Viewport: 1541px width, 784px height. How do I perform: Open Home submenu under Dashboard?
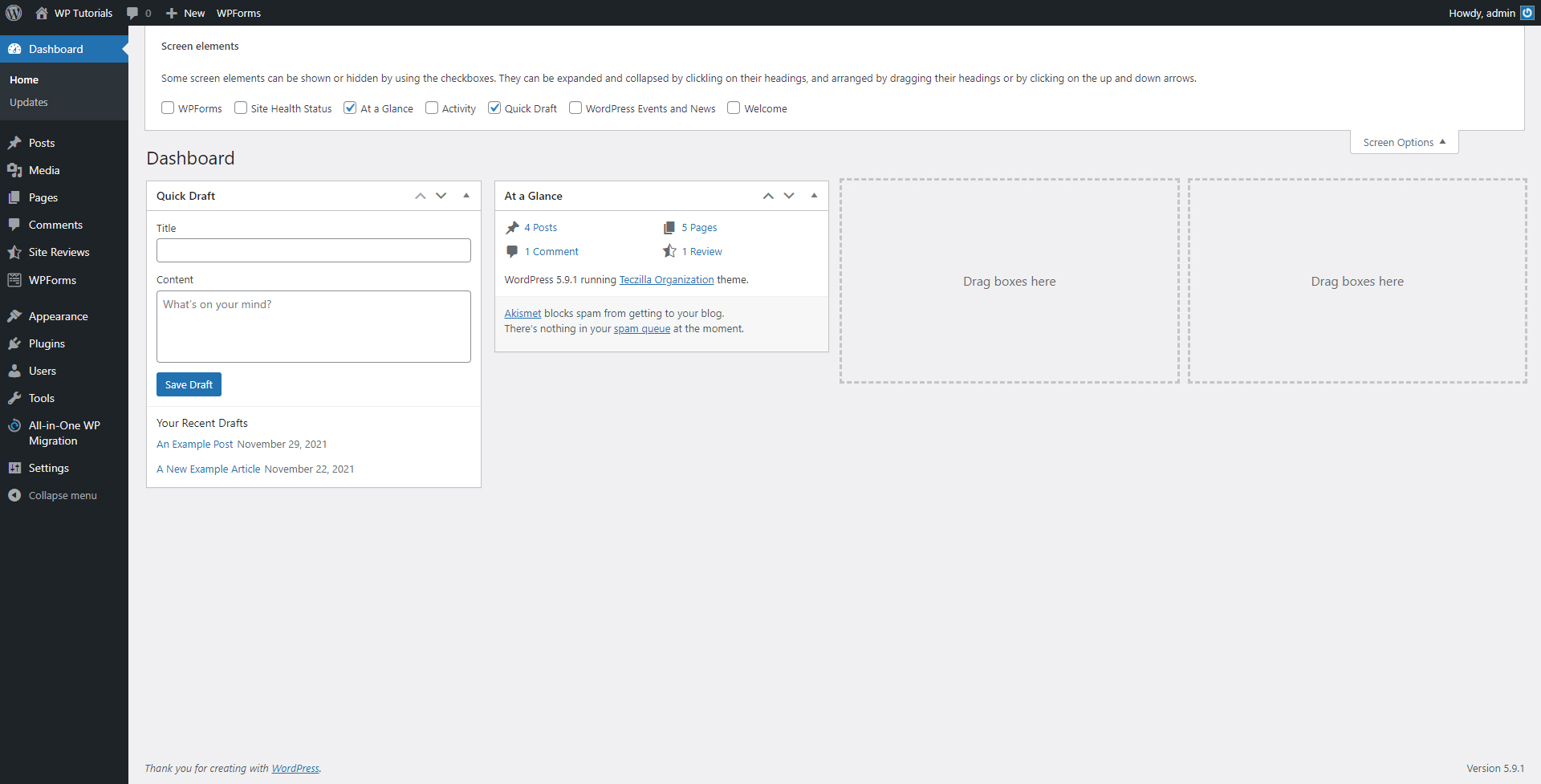click(24, 79)
